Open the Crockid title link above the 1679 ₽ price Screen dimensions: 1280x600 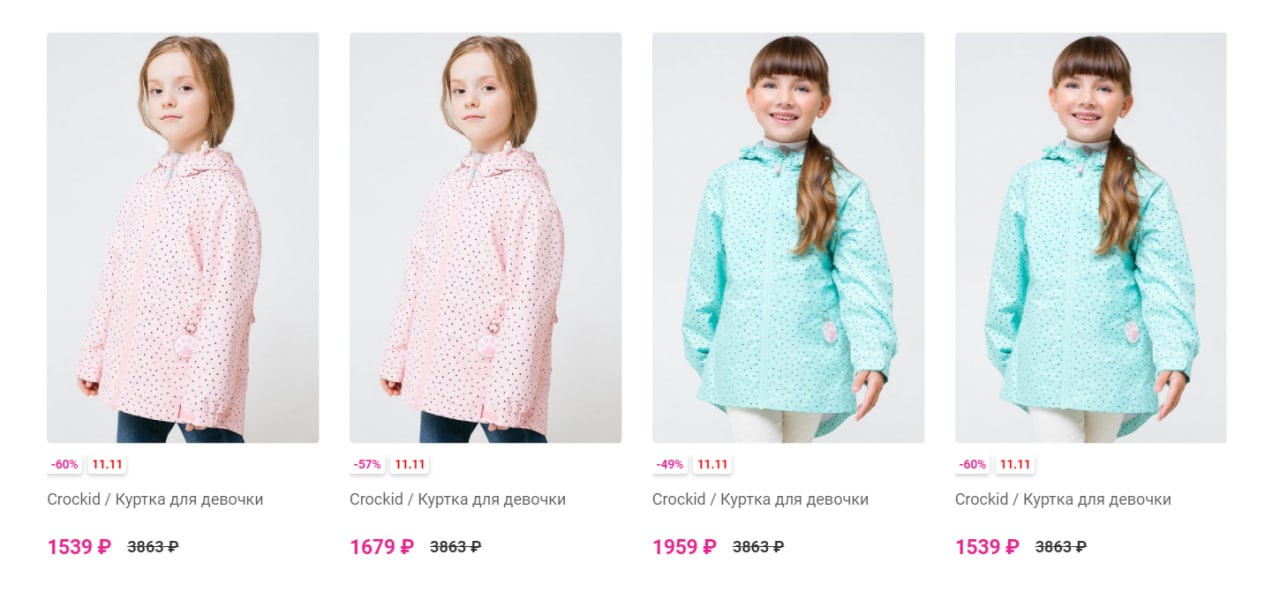[x=458, y=499]
